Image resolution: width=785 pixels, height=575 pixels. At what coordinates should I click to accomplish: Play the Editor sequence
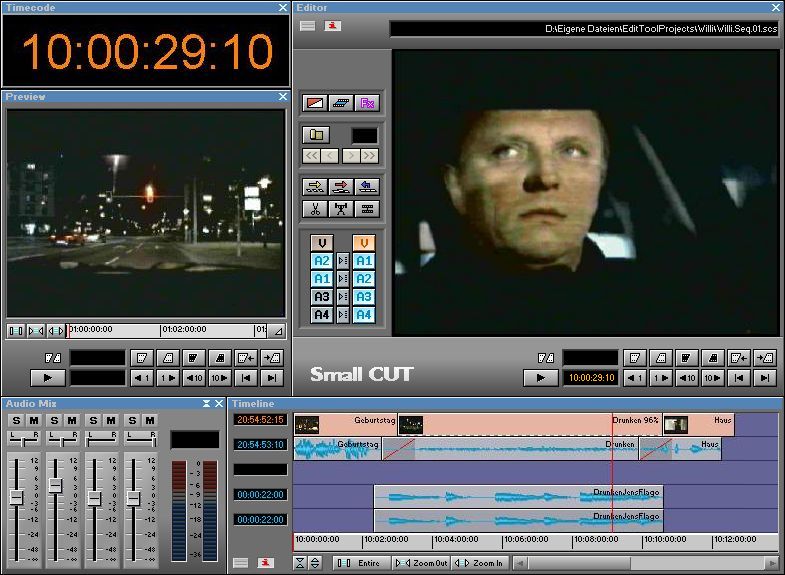click(541, 378)
